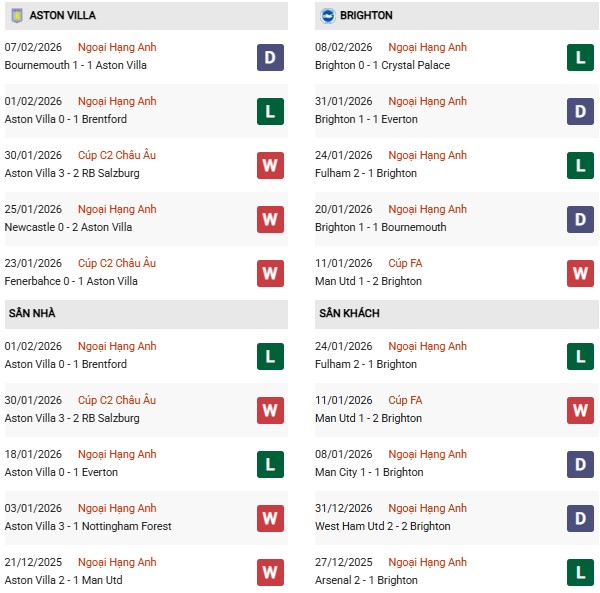The height and width of the screenshot is (593, 600).
Task: Select the draw badge for Brighton 1-1 Bournemouth
Action: (580, 219)
